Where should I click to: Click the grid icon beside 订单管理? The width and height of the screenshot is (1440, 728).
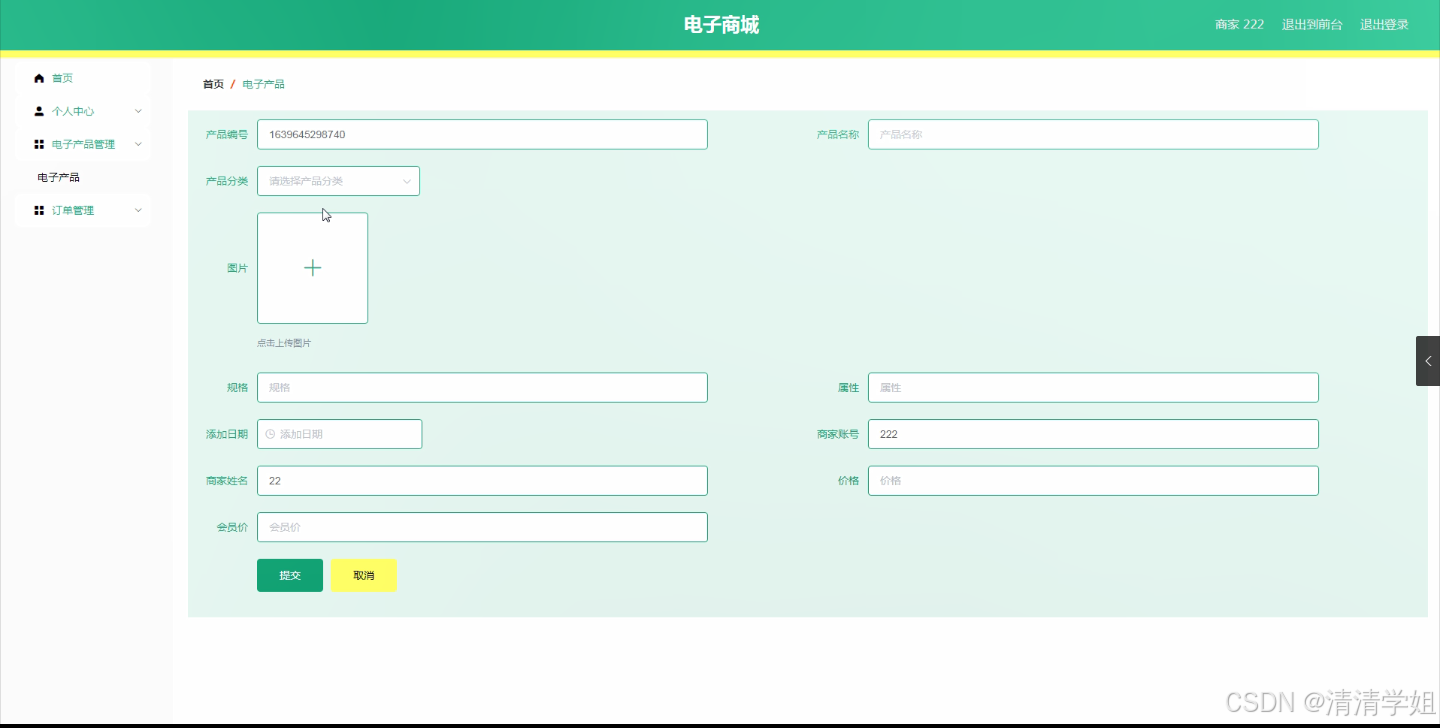point(38,209)
